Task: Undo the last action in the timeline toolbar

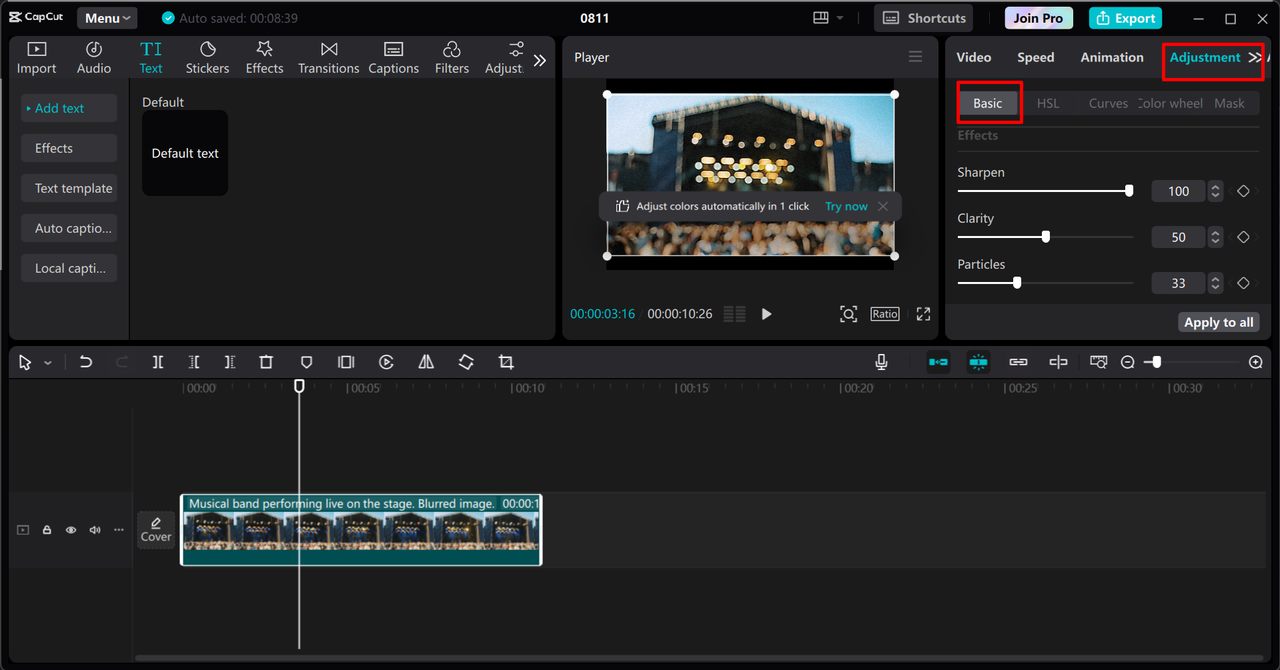Action: 86,362
